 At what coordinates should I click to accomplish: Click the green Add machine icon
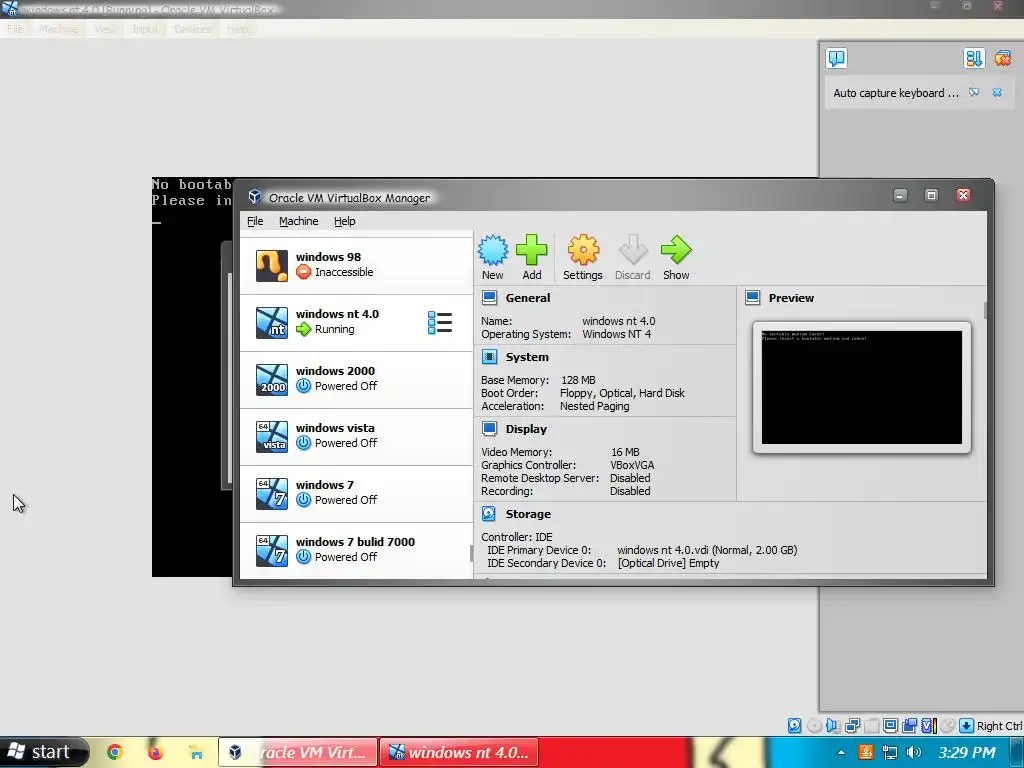pyautogui.click(x=532, y=251)
